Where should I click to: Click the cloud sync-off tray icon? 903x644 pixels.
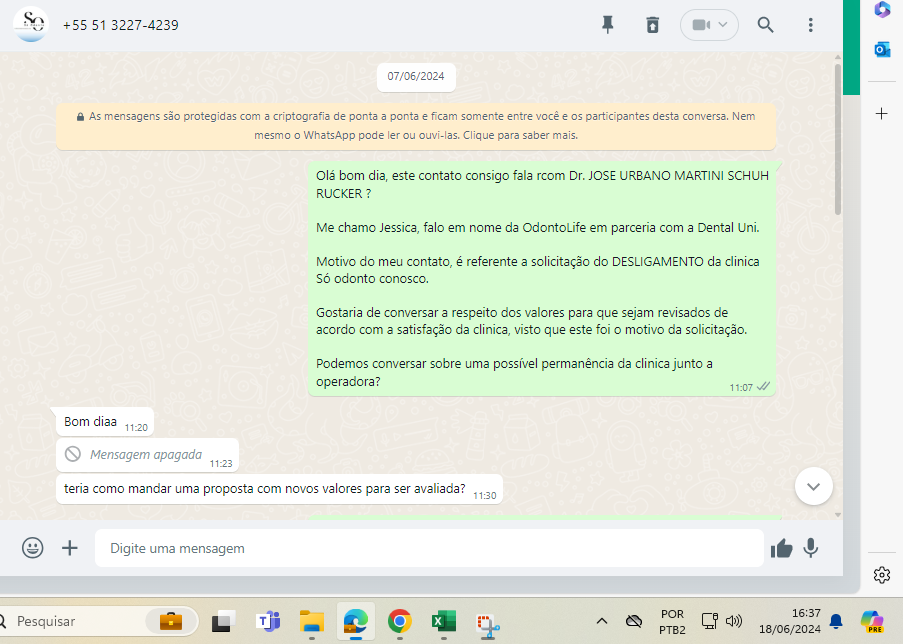point(633,621)
